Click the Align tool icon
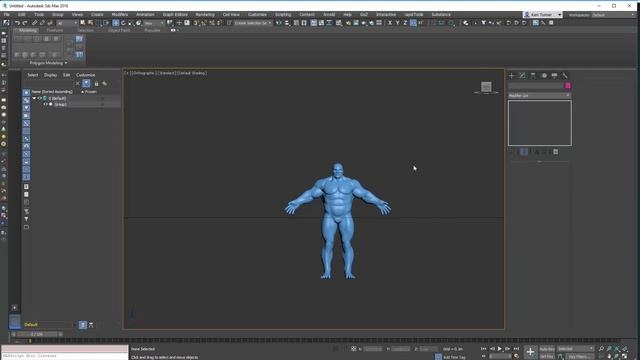Screen dimensions: 640x360 [x=287, y=23]
